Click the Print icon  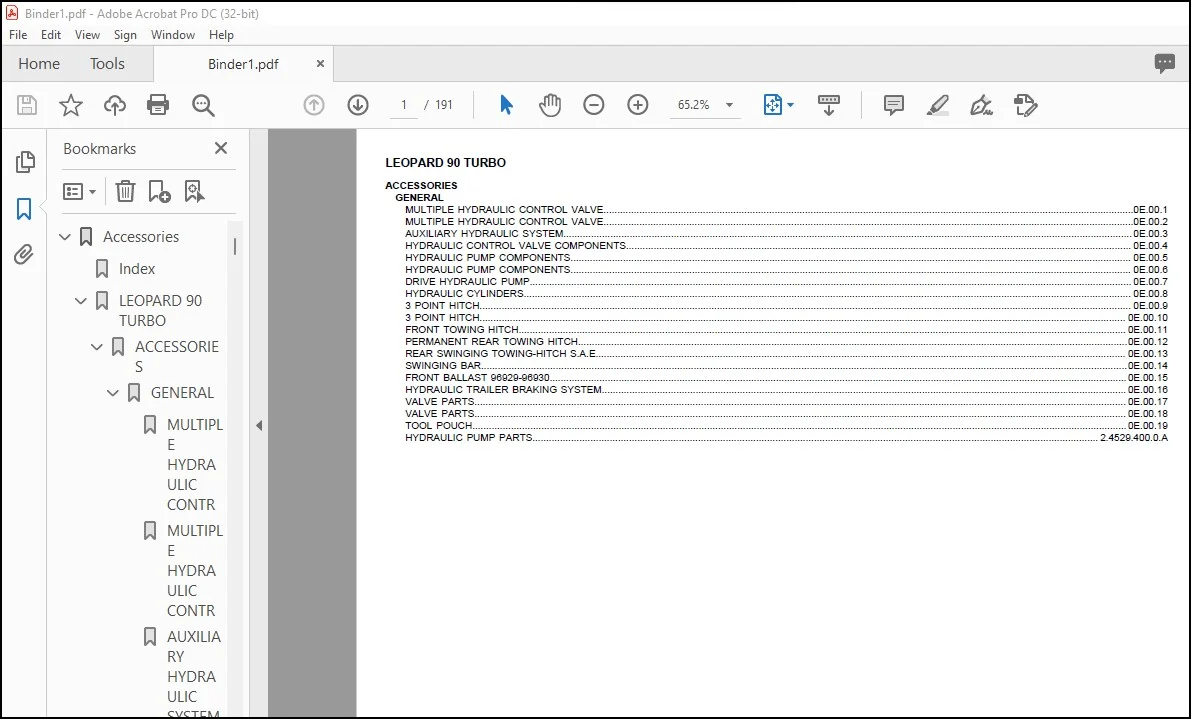[x=158, y=105]
